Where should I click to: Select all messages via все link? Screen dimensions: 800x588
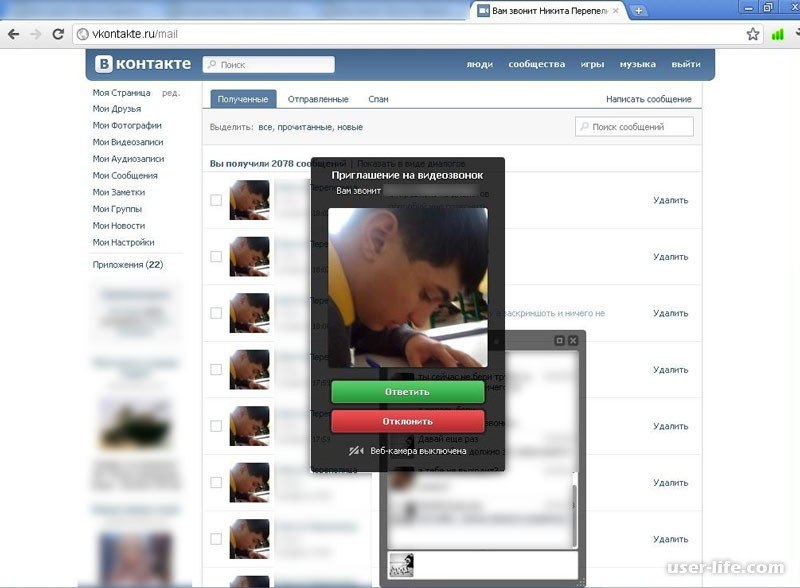point(265,127)
